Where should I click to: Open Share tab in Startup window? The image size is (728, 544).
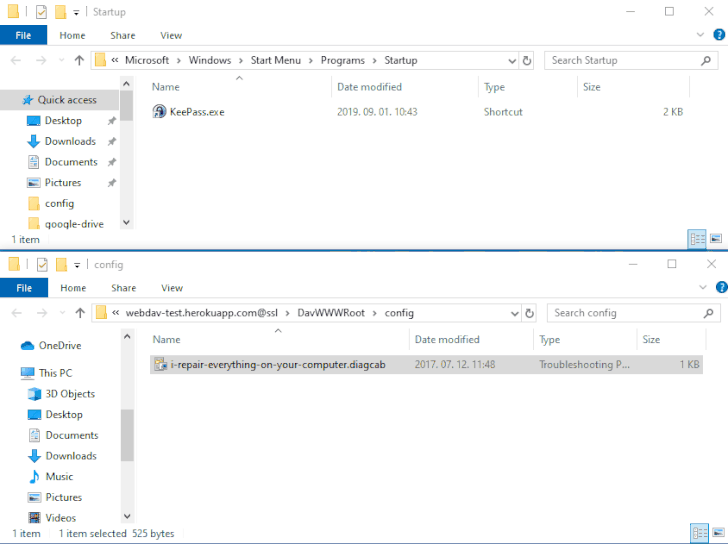123,35
